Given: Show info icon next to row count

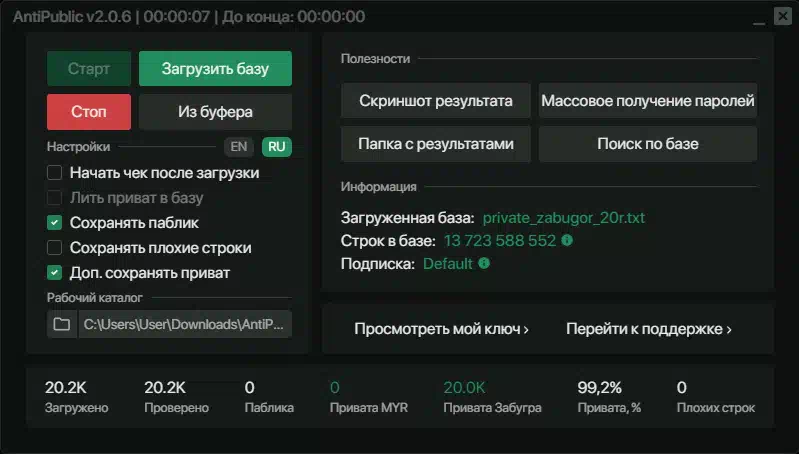Looking at the screenshot, I should (567, 240).
